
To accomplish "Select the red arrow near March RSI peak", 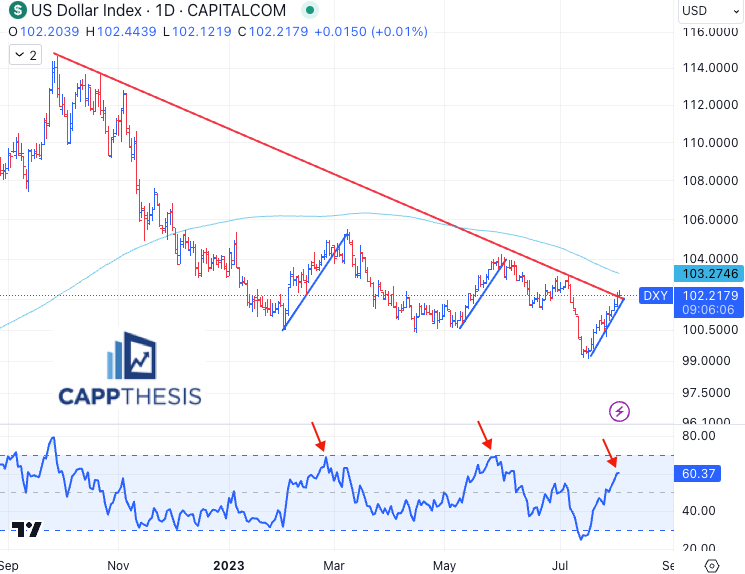I will [x=319, y=435].
